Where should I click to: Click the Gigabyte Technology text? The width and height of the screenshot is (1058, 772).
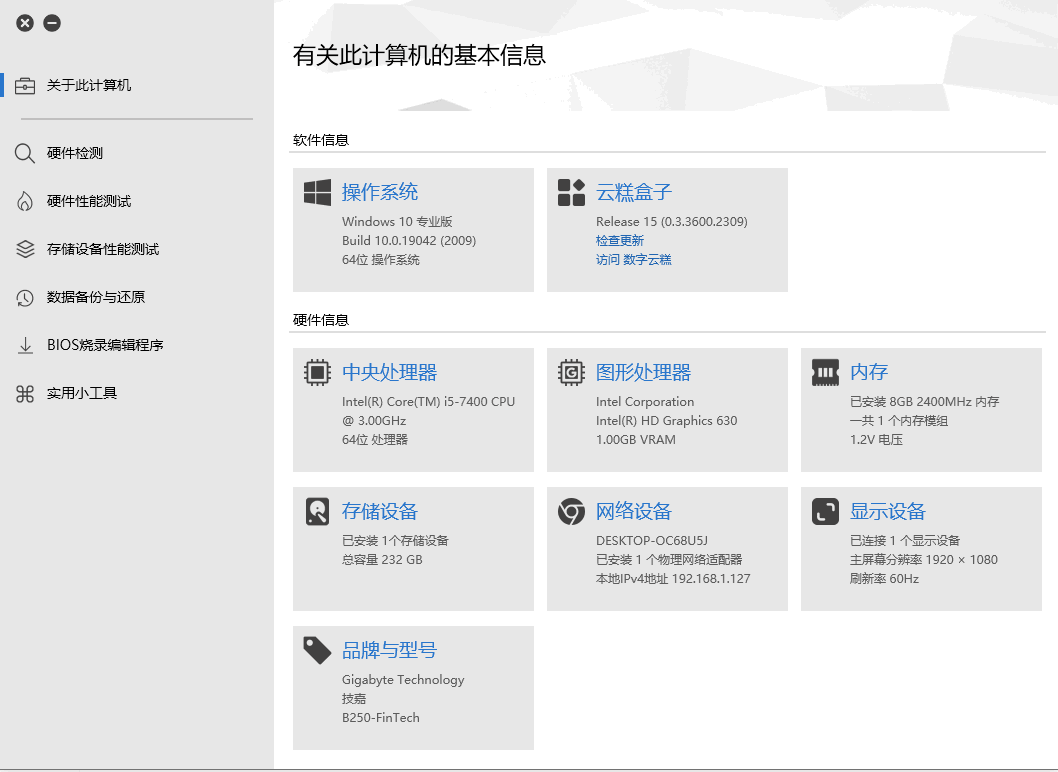coord(403,680)
